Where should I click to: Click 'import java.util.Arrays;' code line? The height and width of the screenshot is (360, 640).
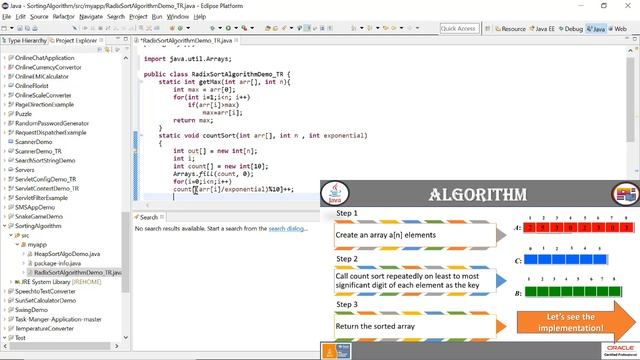tap(187, 59)
